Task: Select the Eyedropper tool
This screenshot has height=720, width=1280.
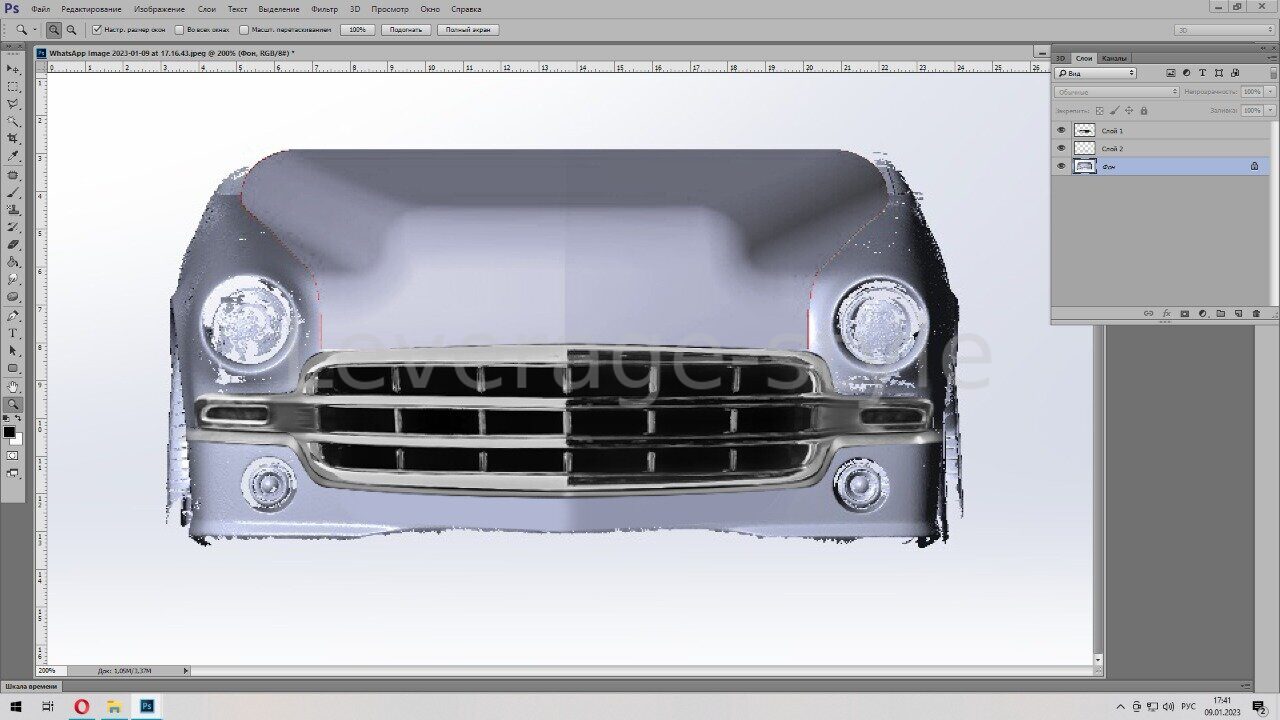Action: click(13, 156)
